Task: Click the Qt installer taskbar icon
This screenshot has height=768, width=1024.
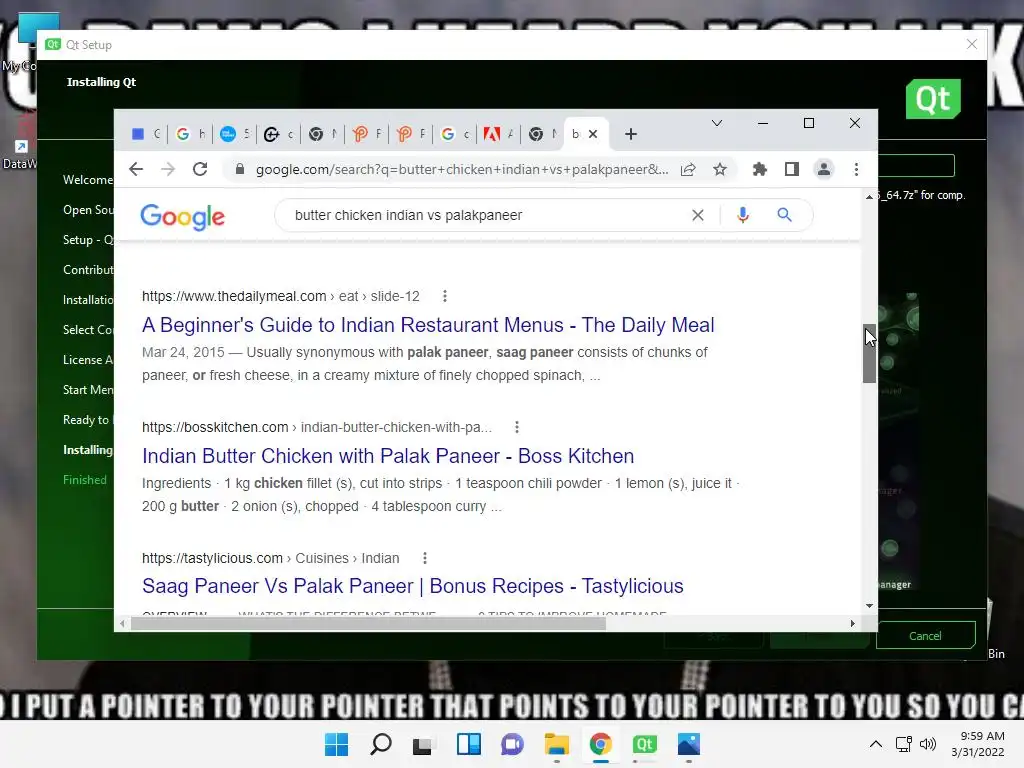Action: (644, 744)
